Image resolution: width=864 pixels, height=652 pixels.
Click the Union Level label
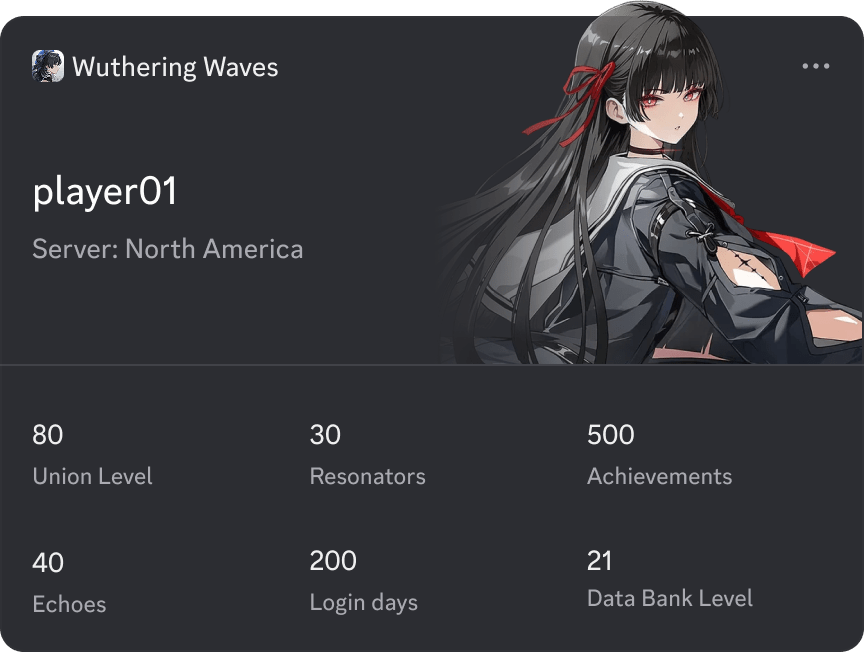point(92,476)
